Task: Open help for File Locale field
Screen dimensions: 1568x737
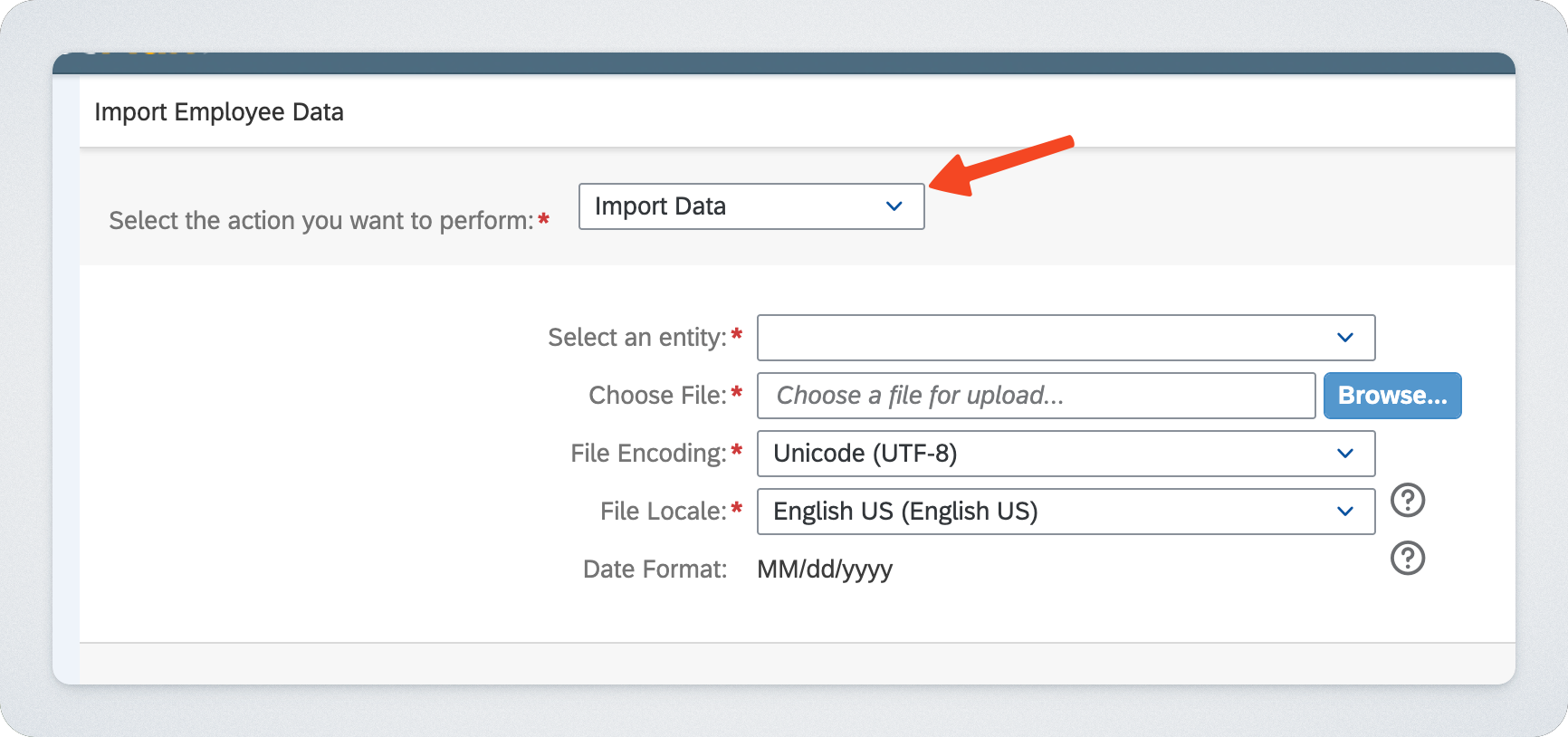Action: 1407,500
